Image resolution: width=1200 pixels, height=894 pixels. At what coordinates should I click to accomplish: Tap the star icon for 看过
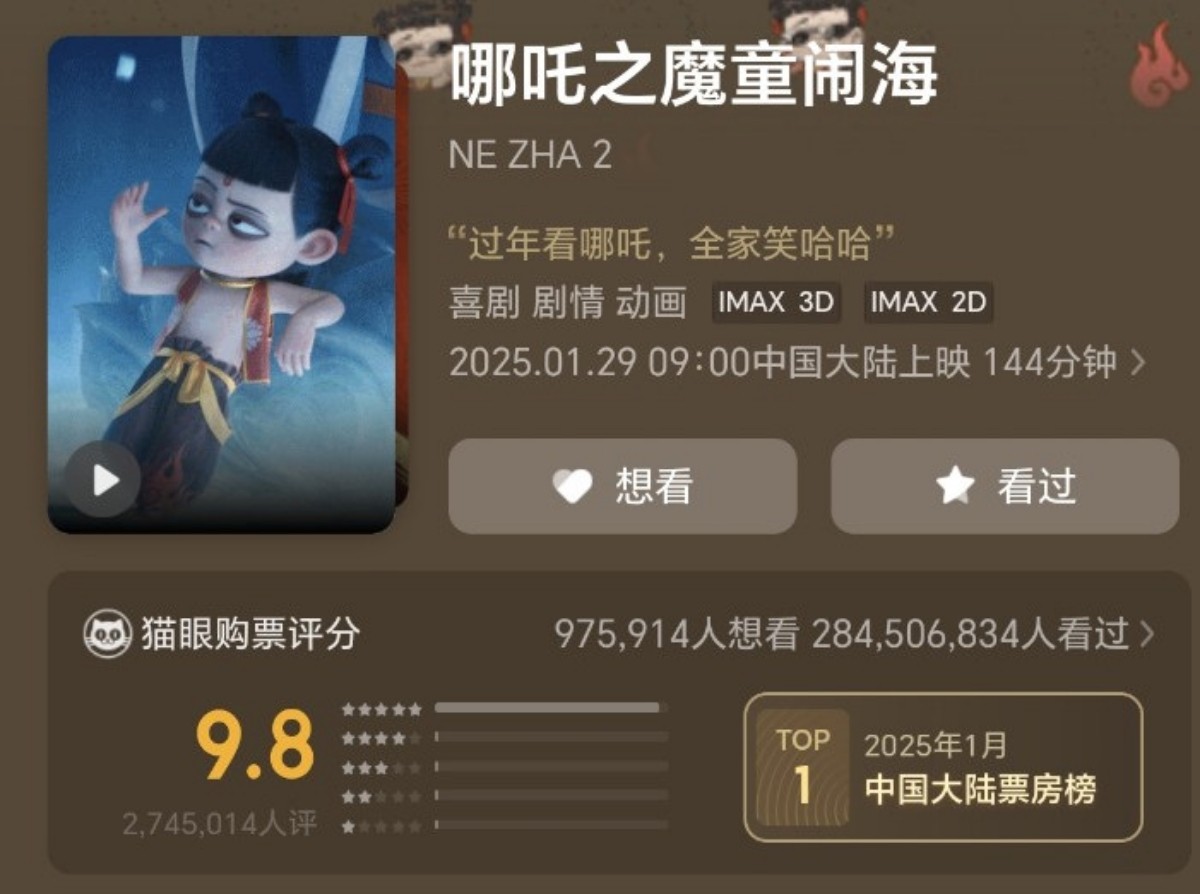[955, 487]
